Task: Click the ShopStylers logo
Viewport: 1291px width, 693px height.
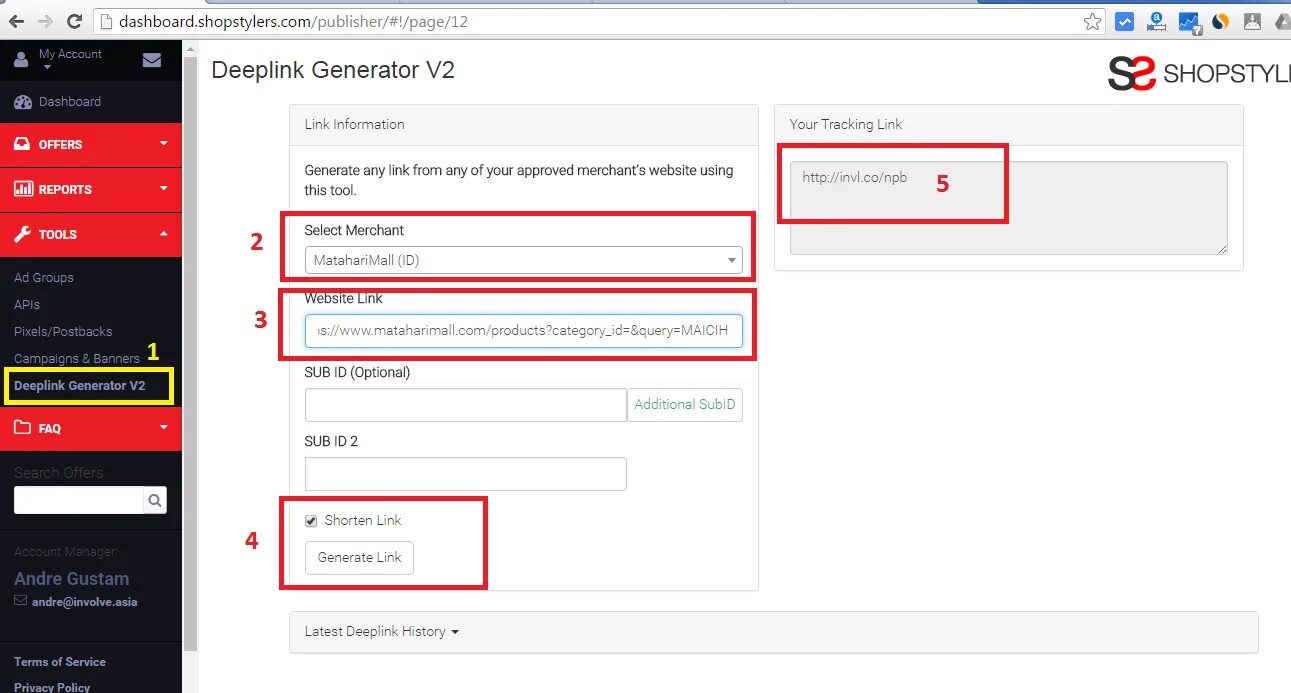Action: point(1198,73)
